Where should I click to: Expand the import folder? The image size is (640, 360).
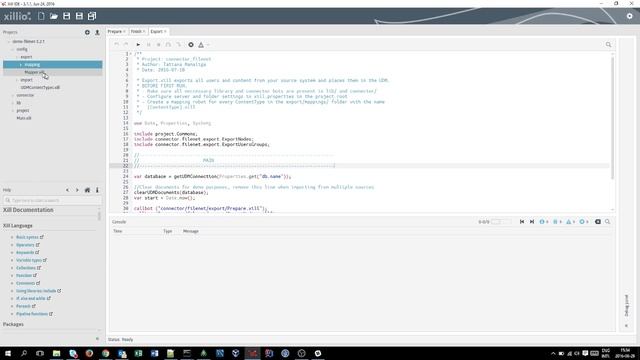[17, 80]
